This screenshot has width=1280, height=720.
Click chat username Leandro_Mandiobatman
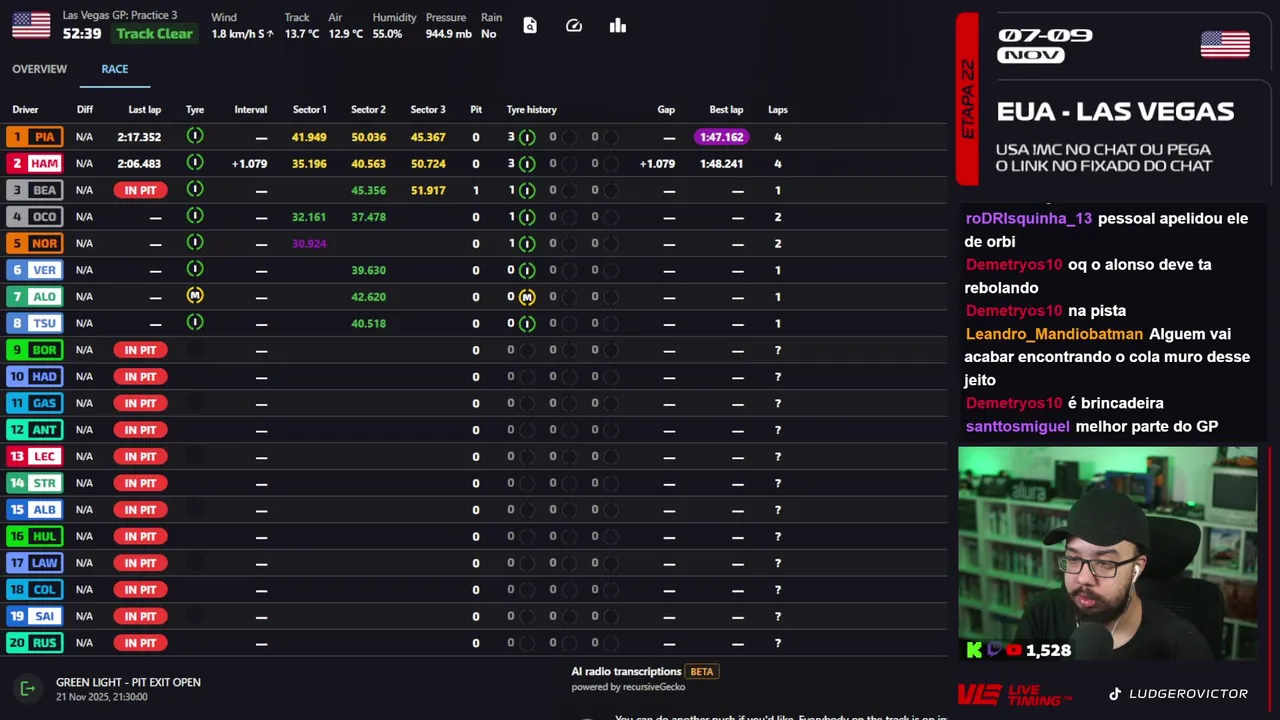[1054, 334]
